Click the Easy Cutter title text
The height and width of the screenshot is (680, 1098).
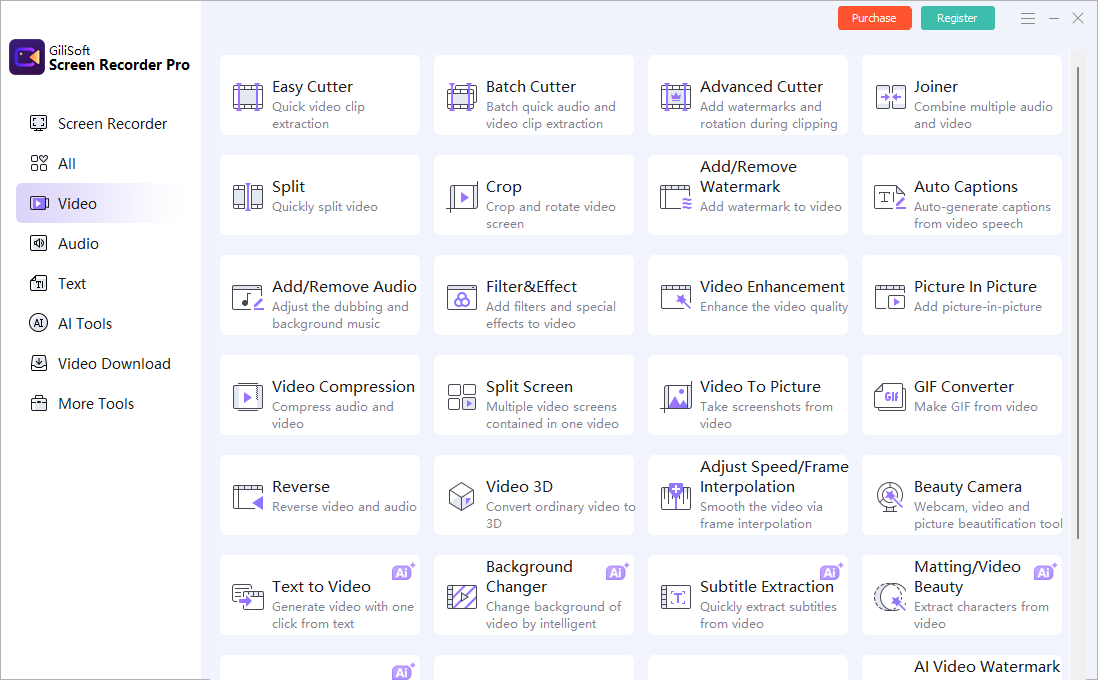[x=312, y=87]
